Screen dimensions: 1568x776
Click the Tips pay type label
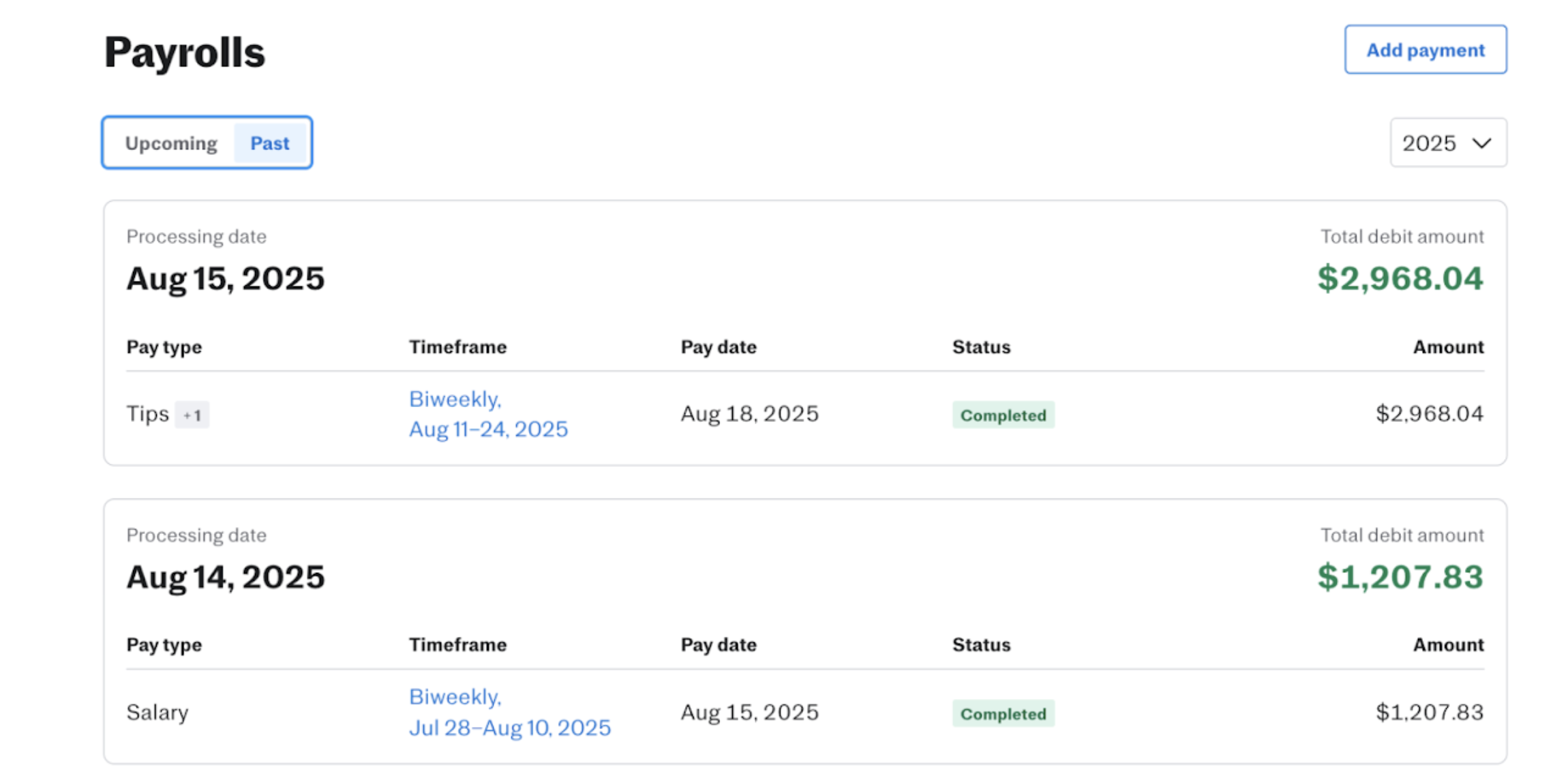[x=147, y=414]
